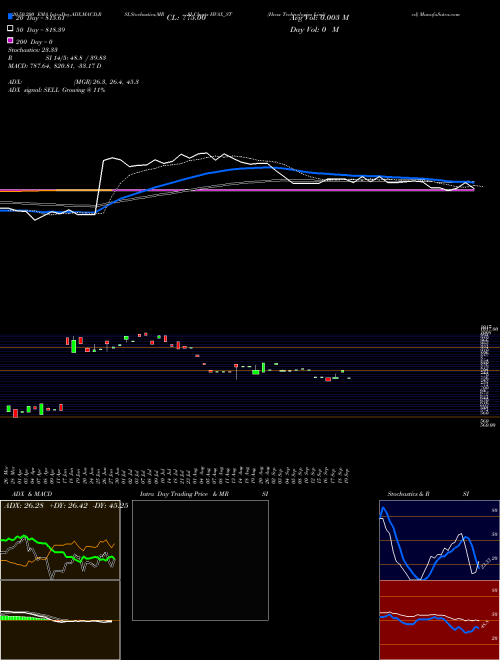Click the CL: 775.00 closing price text
Image resolution: width=500 pixels, height=660 pixels.
[x=186, y=18]
